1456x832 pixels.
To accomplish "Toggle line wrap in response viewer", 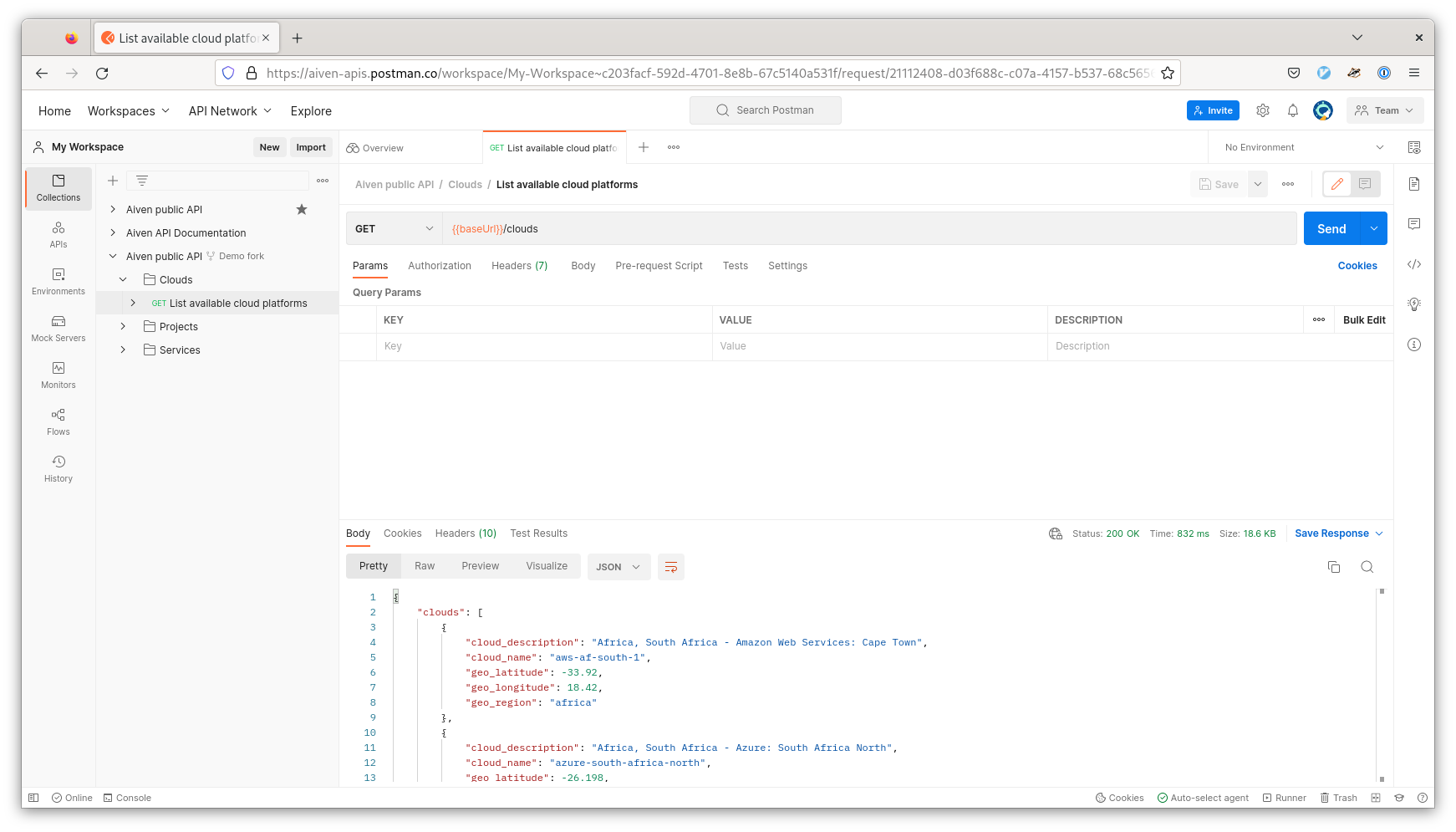I will [670, 567].
